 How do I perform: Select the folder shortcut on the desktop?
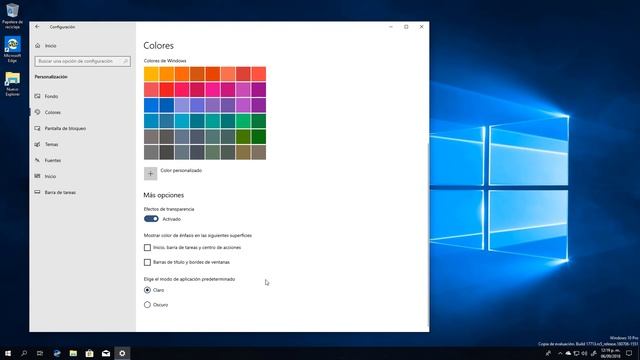13,83
